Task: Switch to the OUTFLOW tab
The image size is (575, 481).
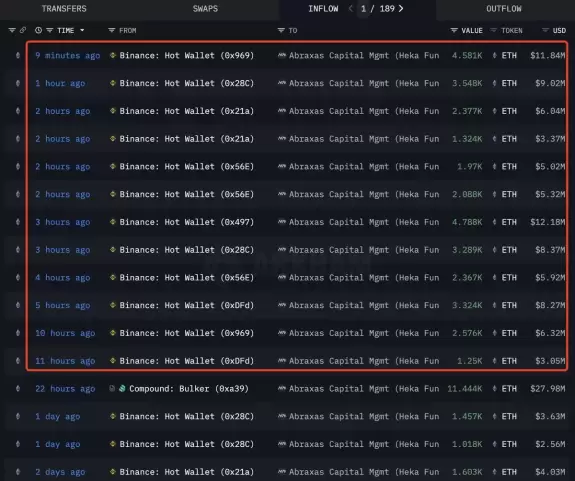Action: (503, 9)
